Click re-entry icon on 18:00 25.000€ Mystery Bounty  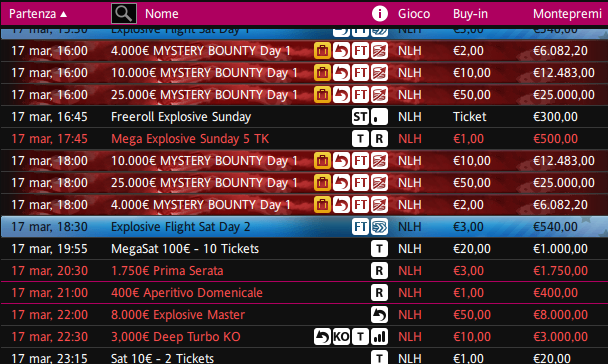[x=341, y=183]
